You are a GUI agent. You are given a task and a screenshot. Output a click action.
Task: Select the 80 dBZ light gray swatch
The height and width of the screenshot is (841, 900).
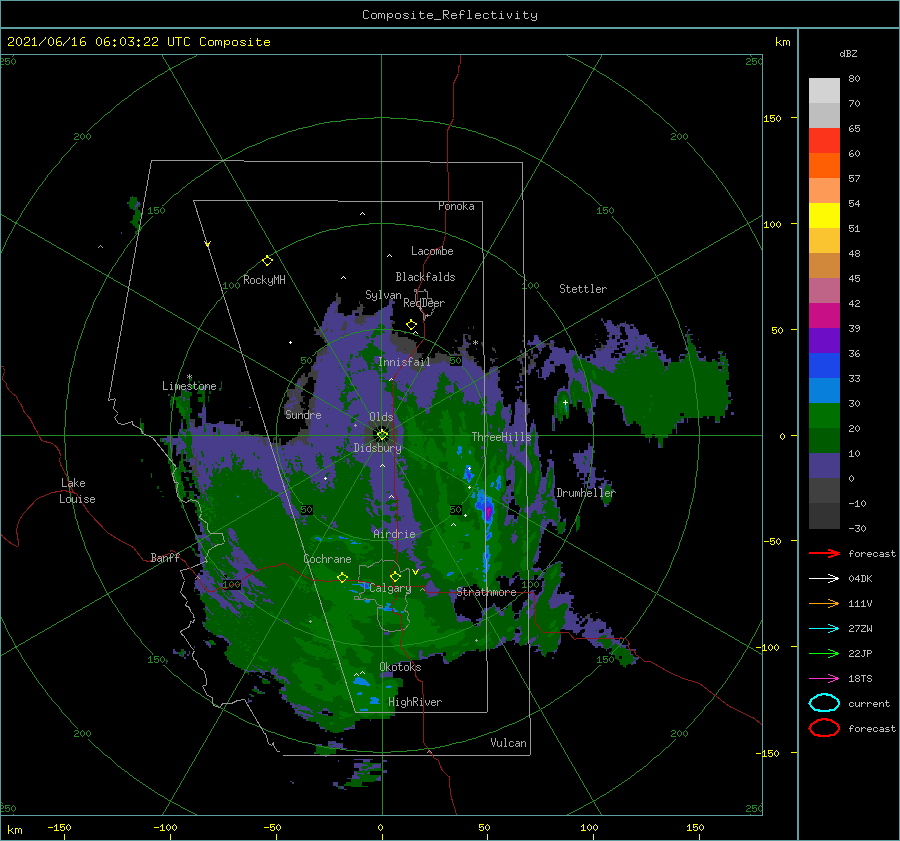coord(824,90)
